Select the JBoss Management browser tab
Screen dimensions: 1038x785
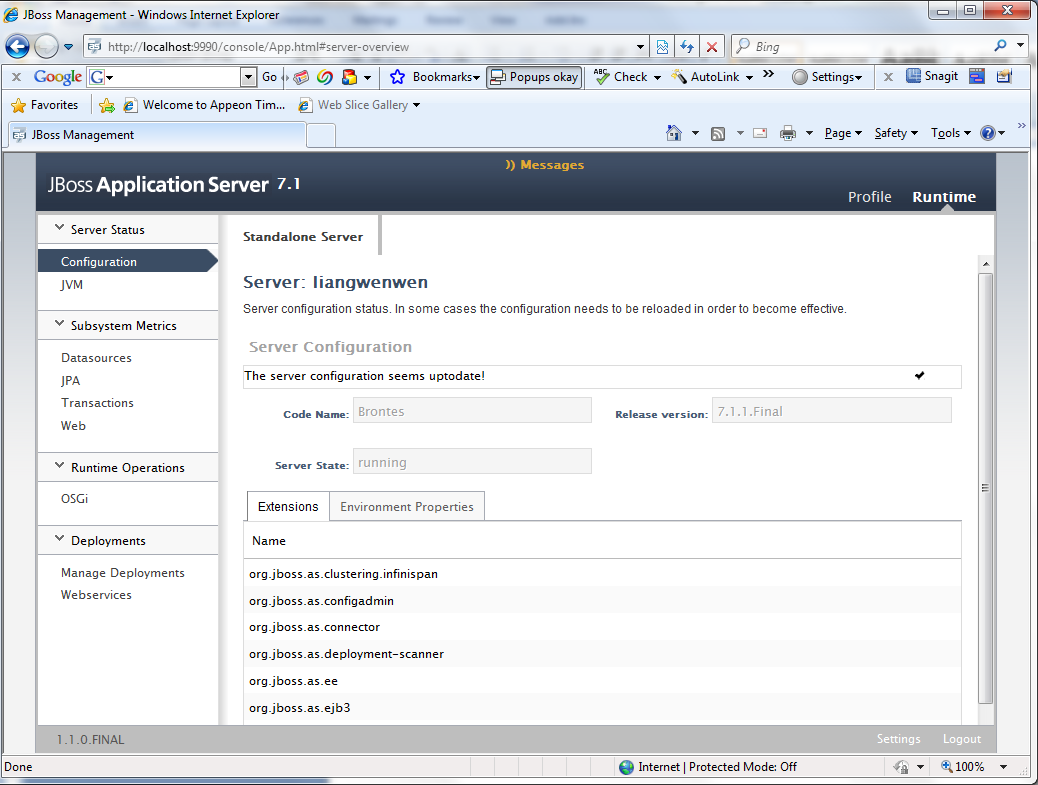tap(157, 134)
